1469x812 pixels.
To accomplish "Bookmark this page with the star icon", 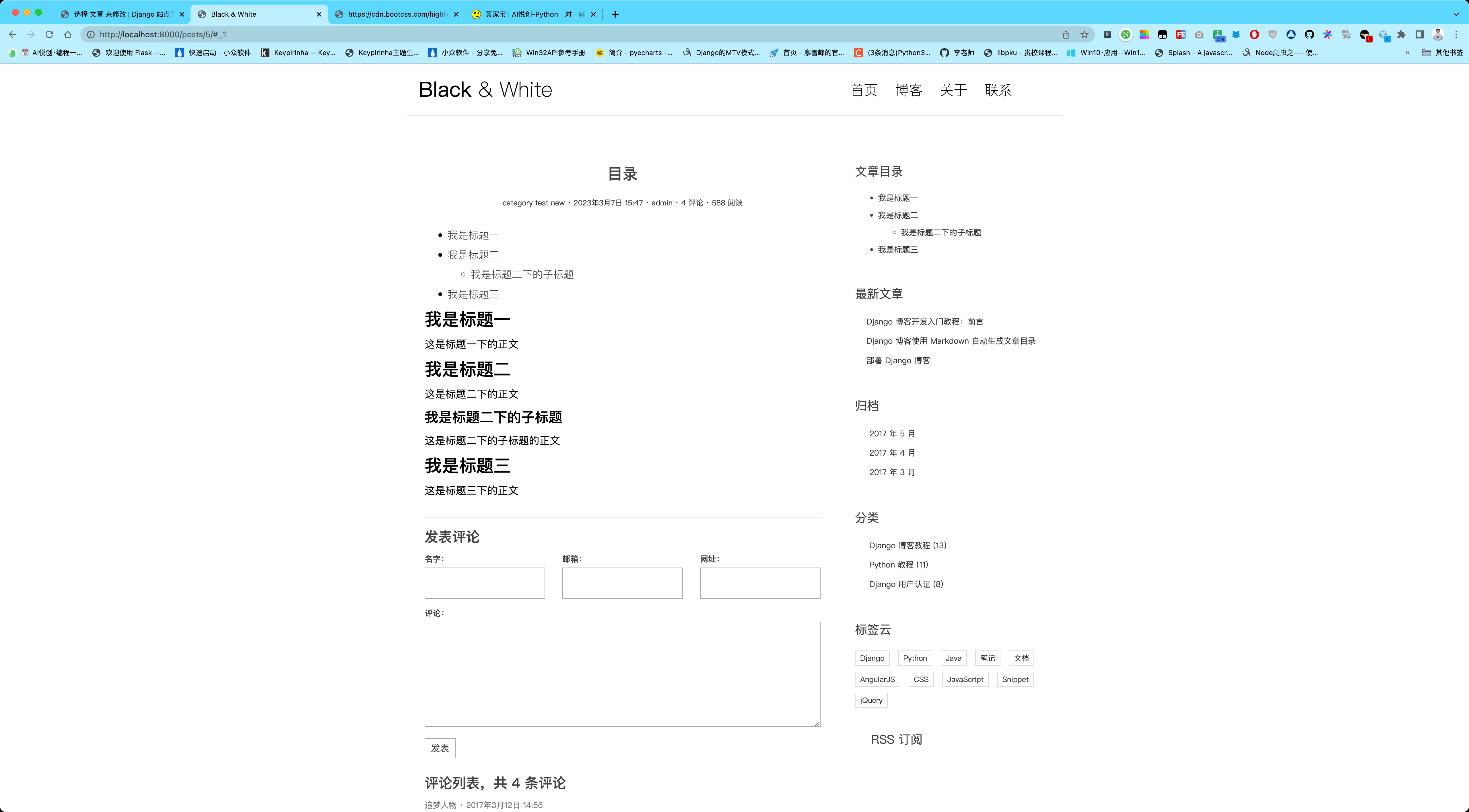I will 1084,34.
